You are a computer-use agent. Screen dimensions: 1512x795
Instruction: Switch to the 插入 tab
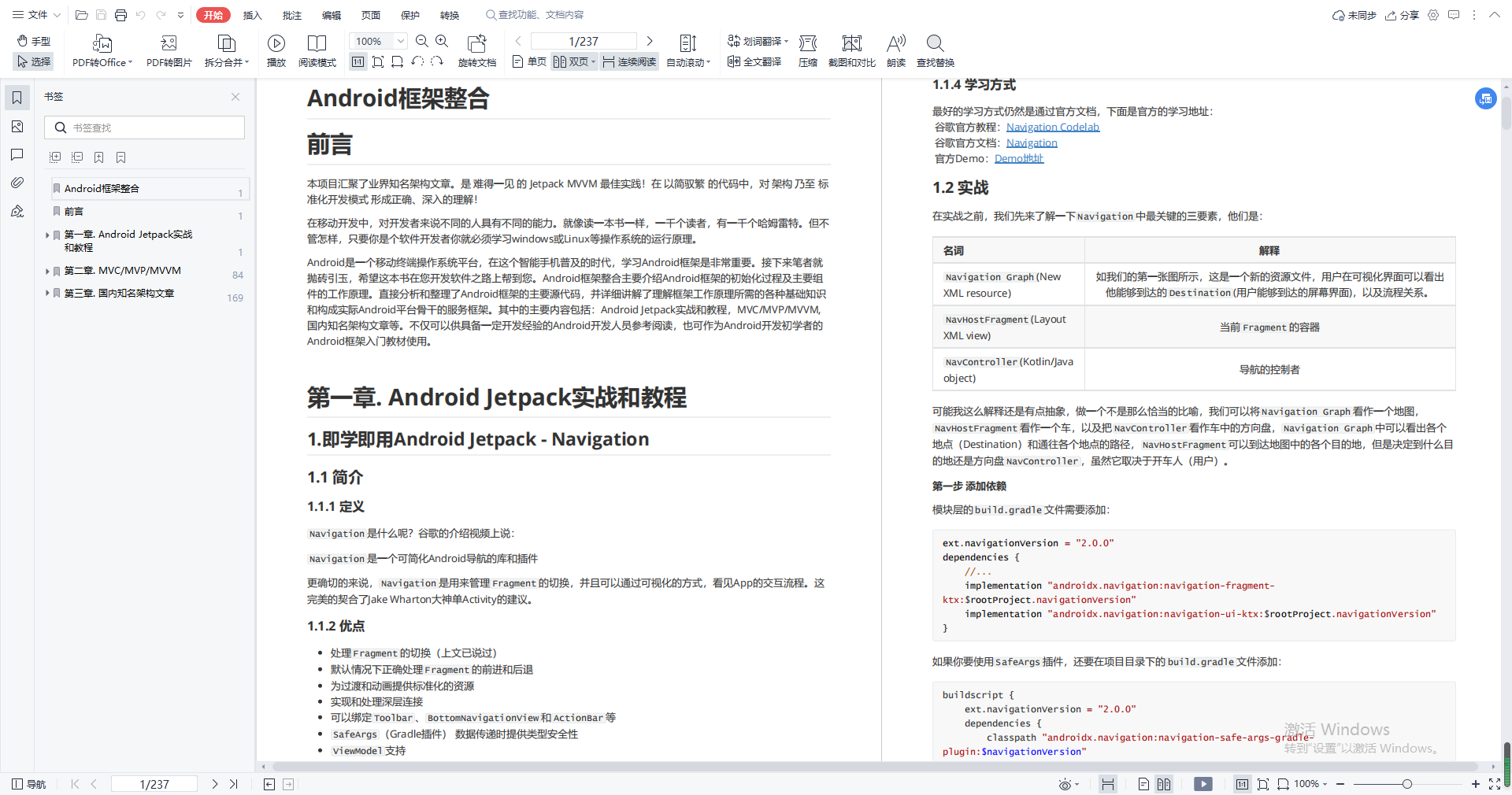[252, 15]
